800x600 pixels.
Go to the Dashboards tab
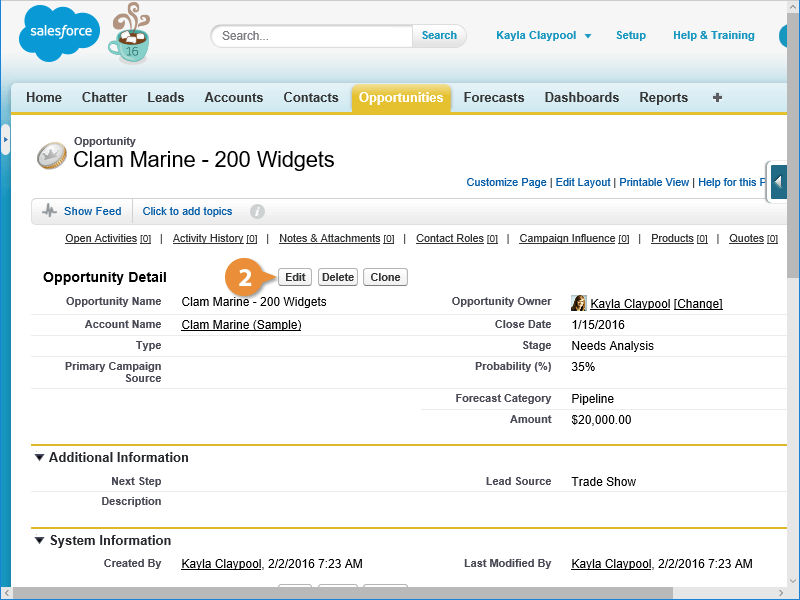582,97
